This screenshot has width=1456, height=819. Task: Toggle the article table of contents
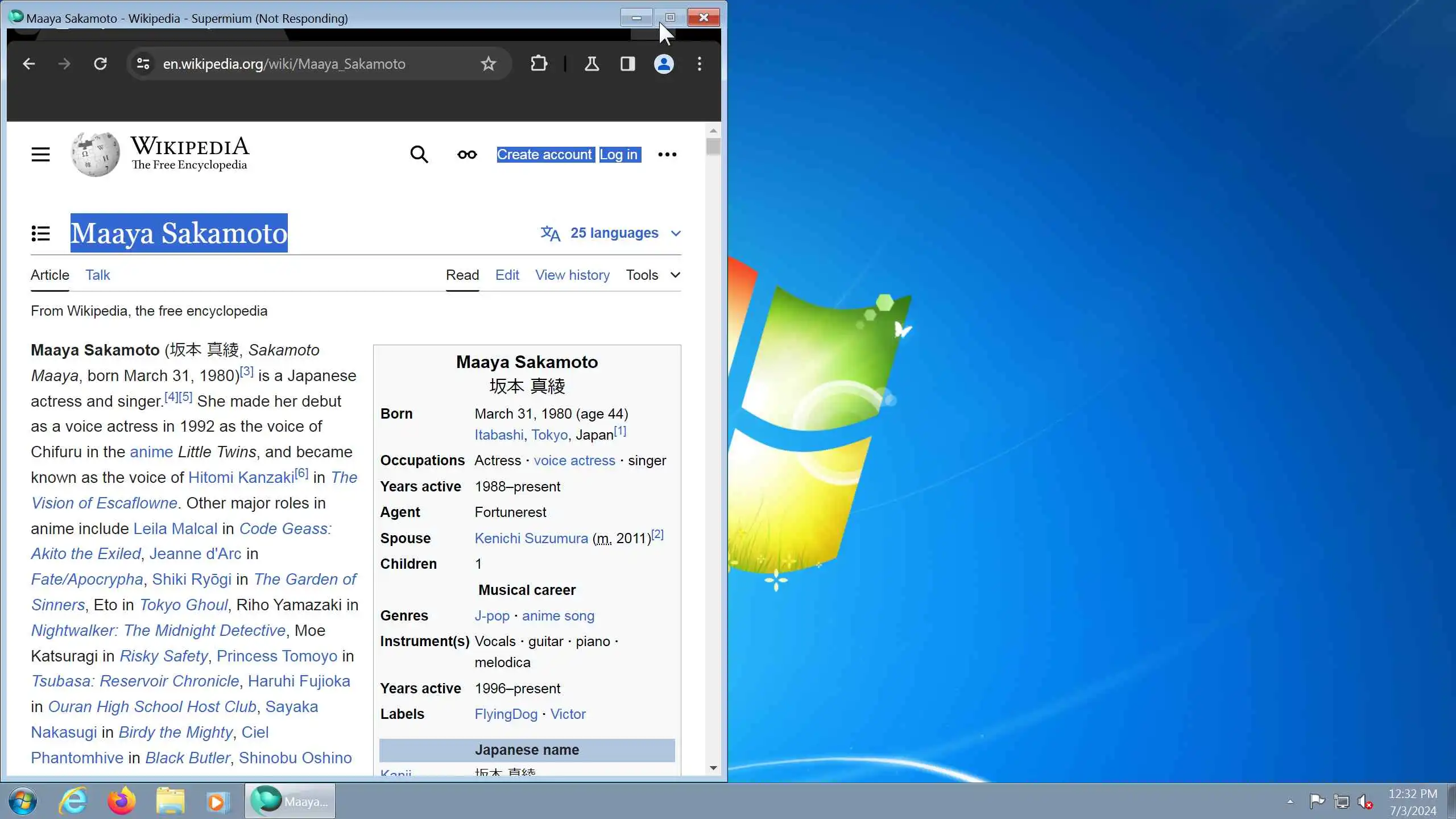[x=40, y=233]
